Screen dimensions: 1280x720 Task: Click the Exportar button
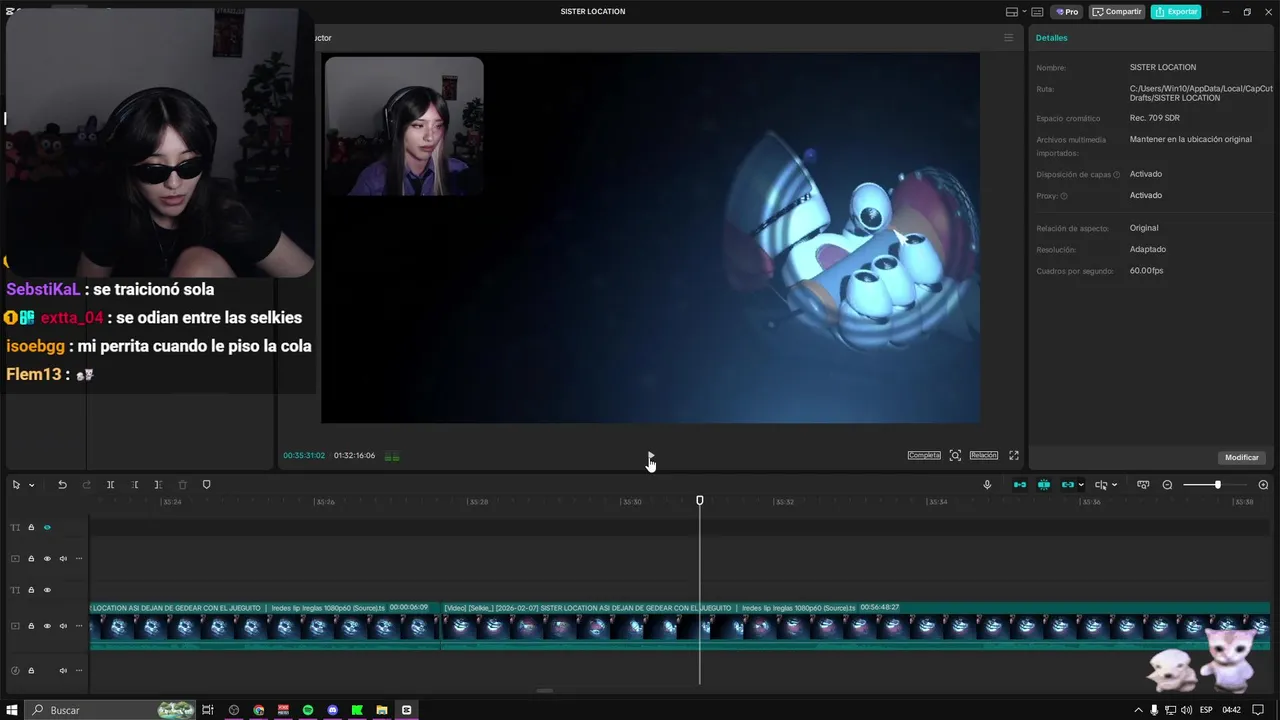coord(1176,12)
